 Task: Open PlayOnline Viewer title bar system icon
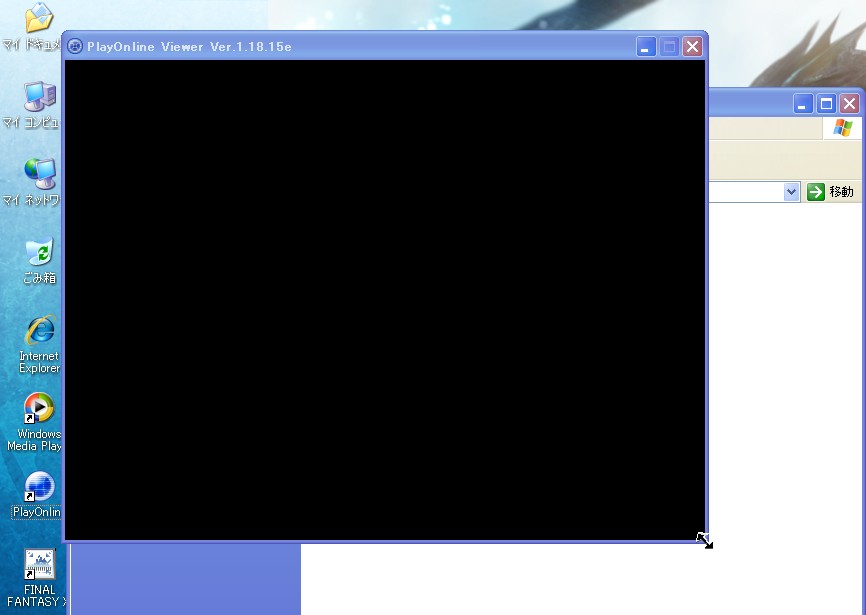(x=75, y=47)
